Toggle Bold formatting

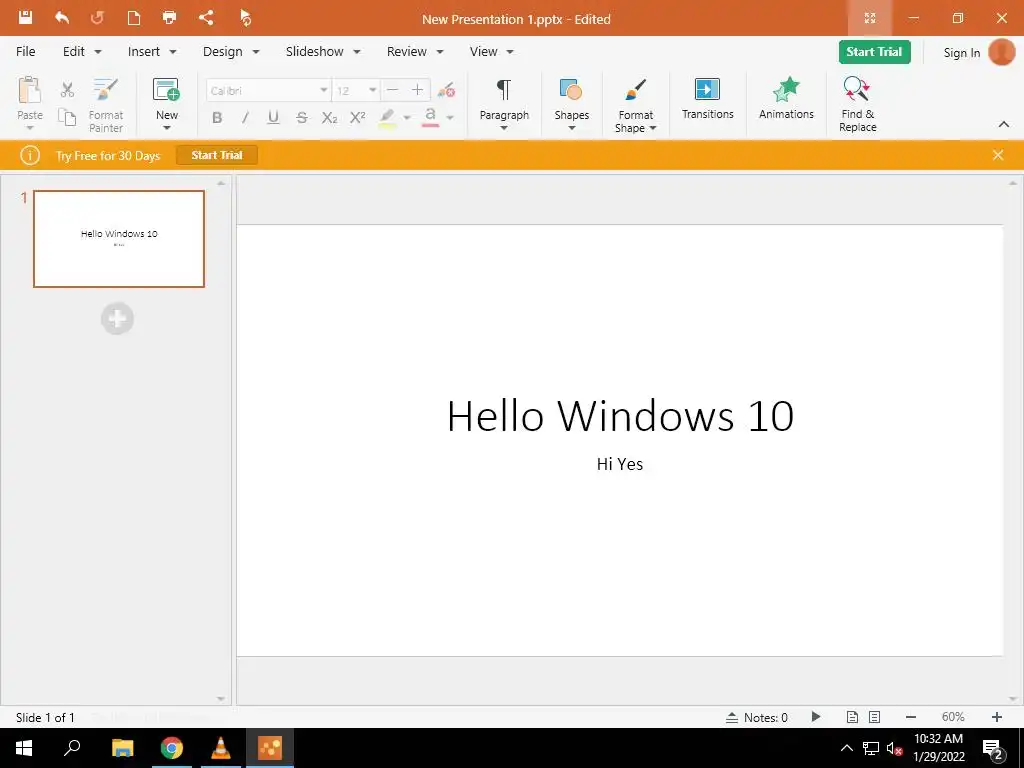(x=217, y=118)
